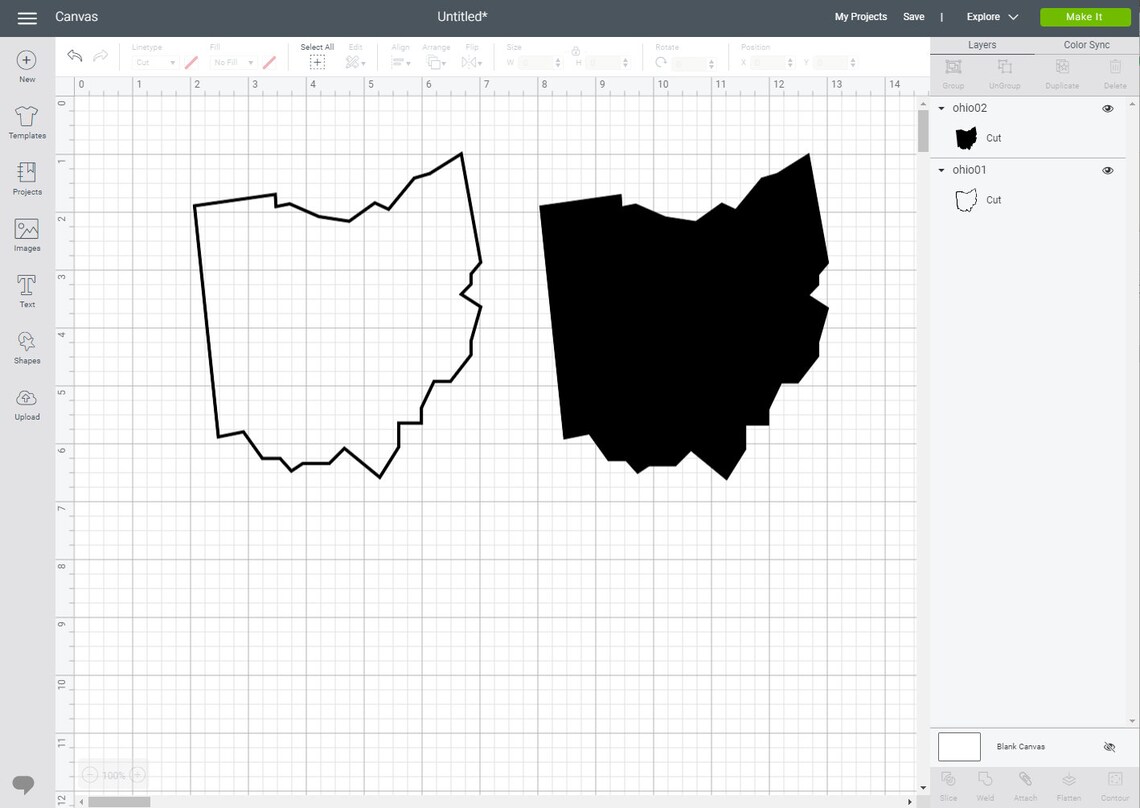This screenshot has width=1140, height=808.
Task: Toggle visibility of the ohio02 layer
Action: coord(1108,108)
